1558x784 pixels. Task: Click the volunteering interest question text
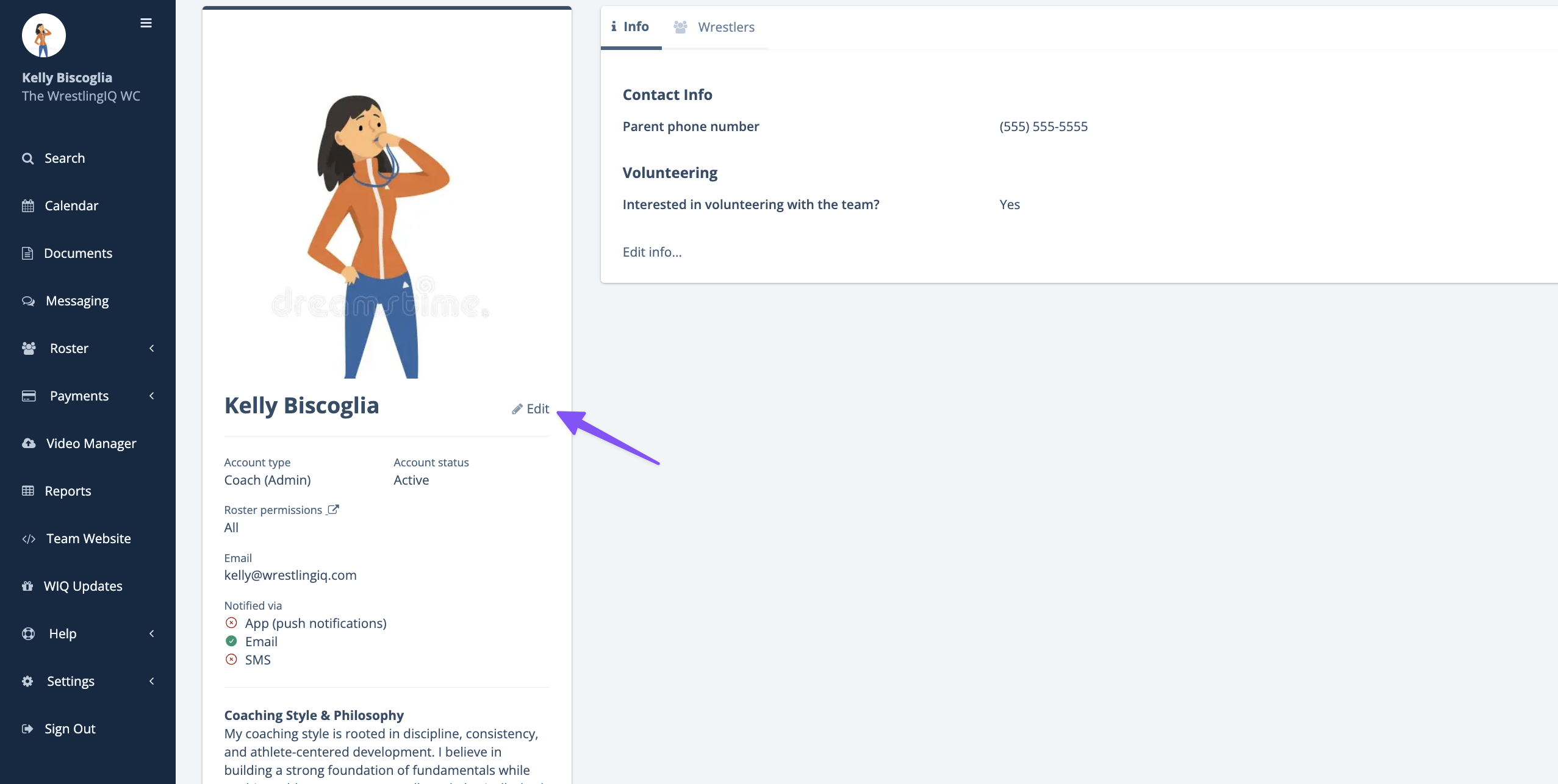tap(751, 204)
